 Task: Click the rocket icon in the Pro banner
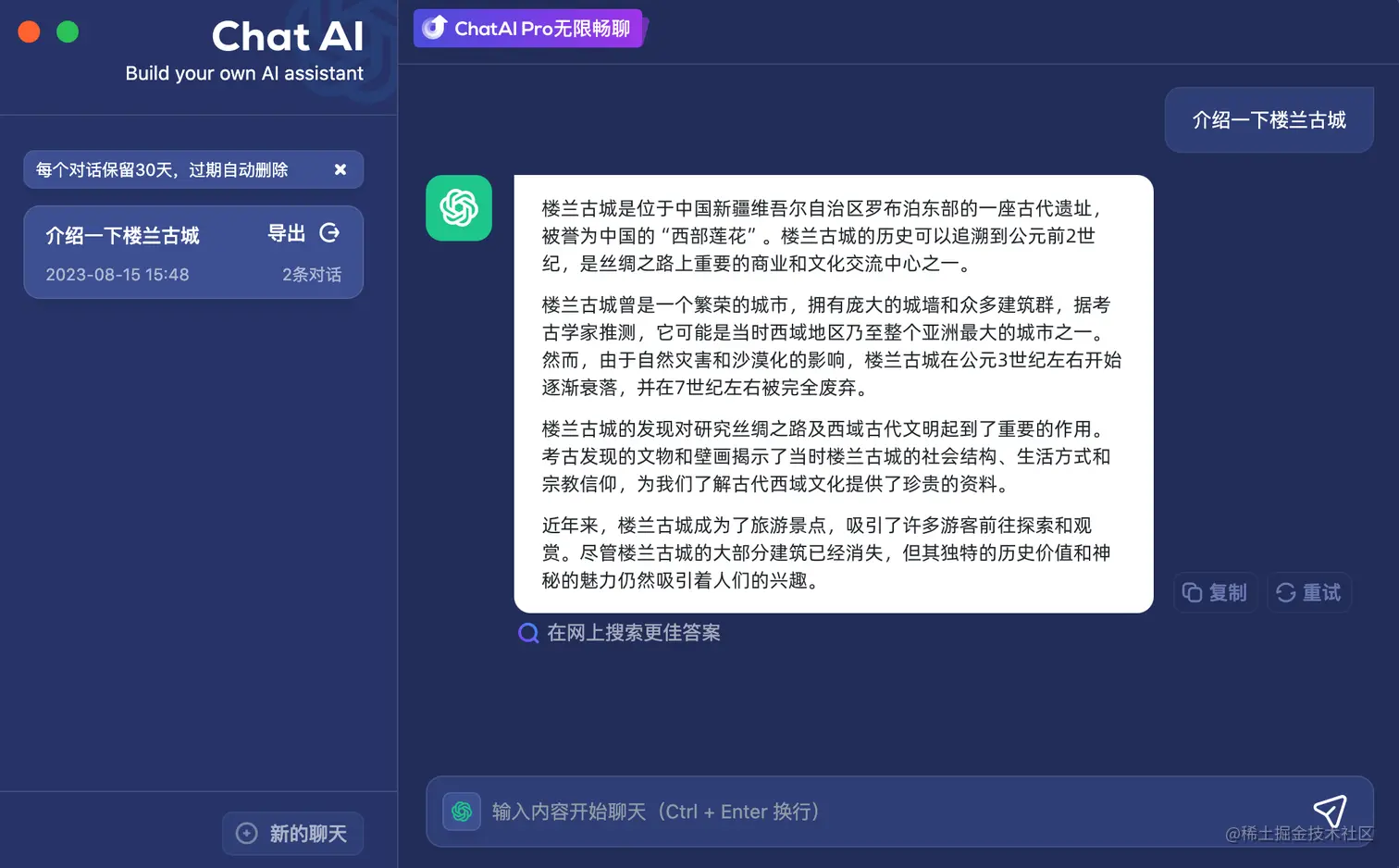coord(434,28)
